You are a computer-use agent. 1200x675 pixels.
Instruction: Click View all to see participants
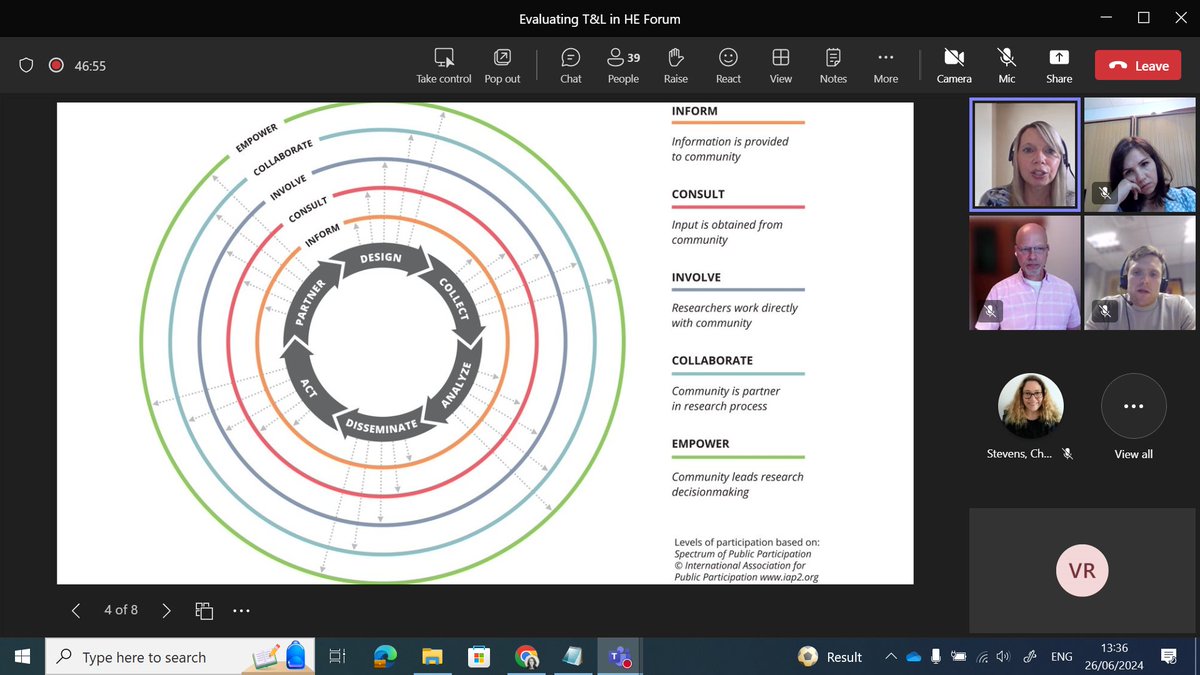pos(1133,407)
